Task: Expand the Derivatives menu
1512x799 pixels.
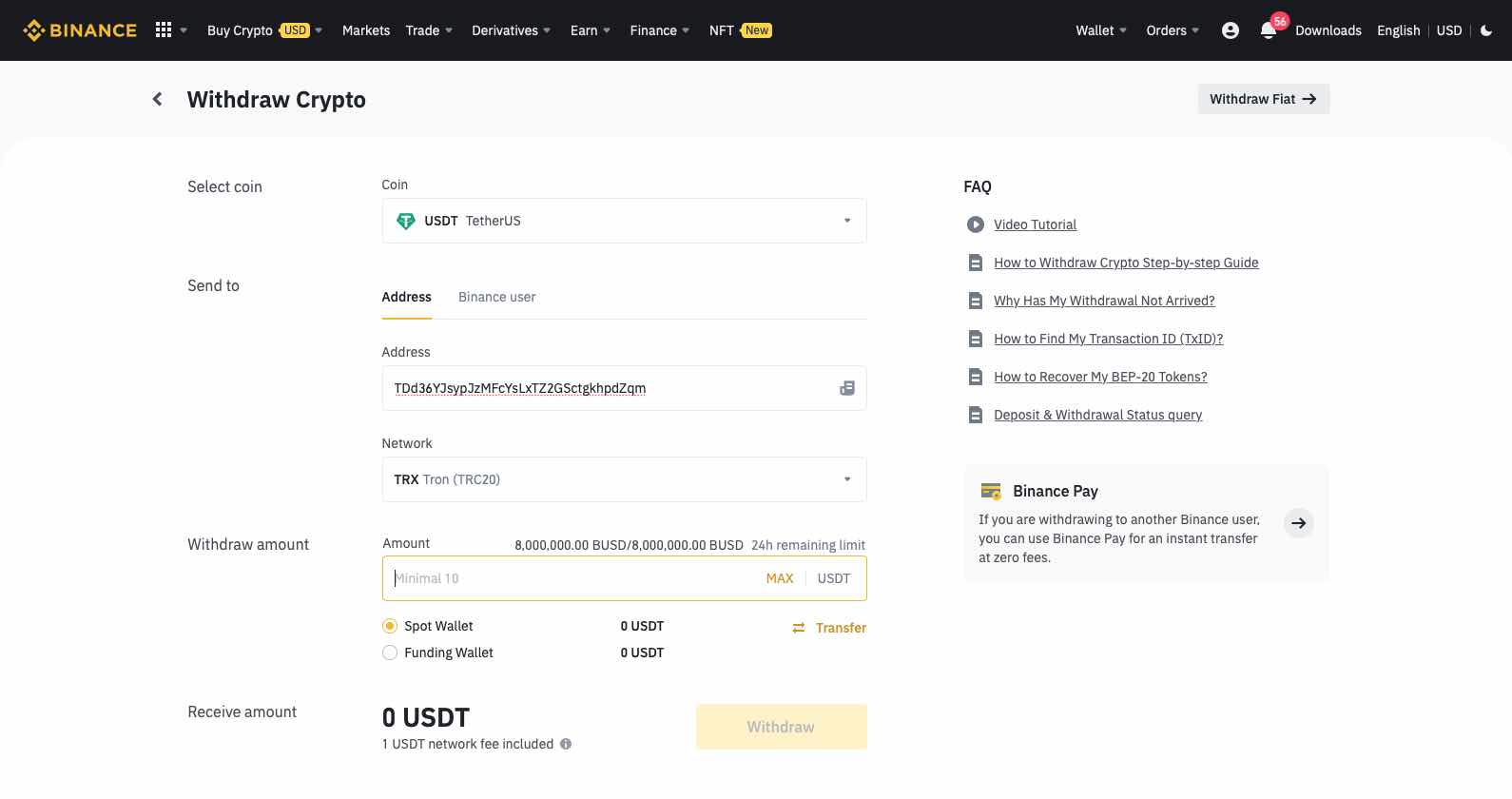Action: point(512,30)
